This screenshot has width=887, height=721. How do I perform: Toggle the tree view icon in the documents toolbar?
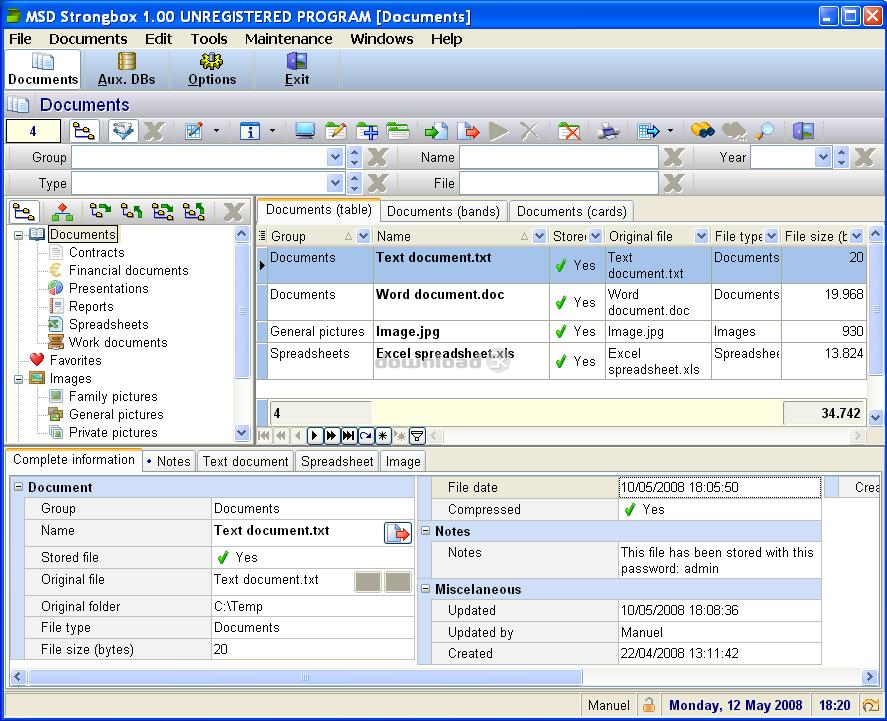click(x=84, y=131)
